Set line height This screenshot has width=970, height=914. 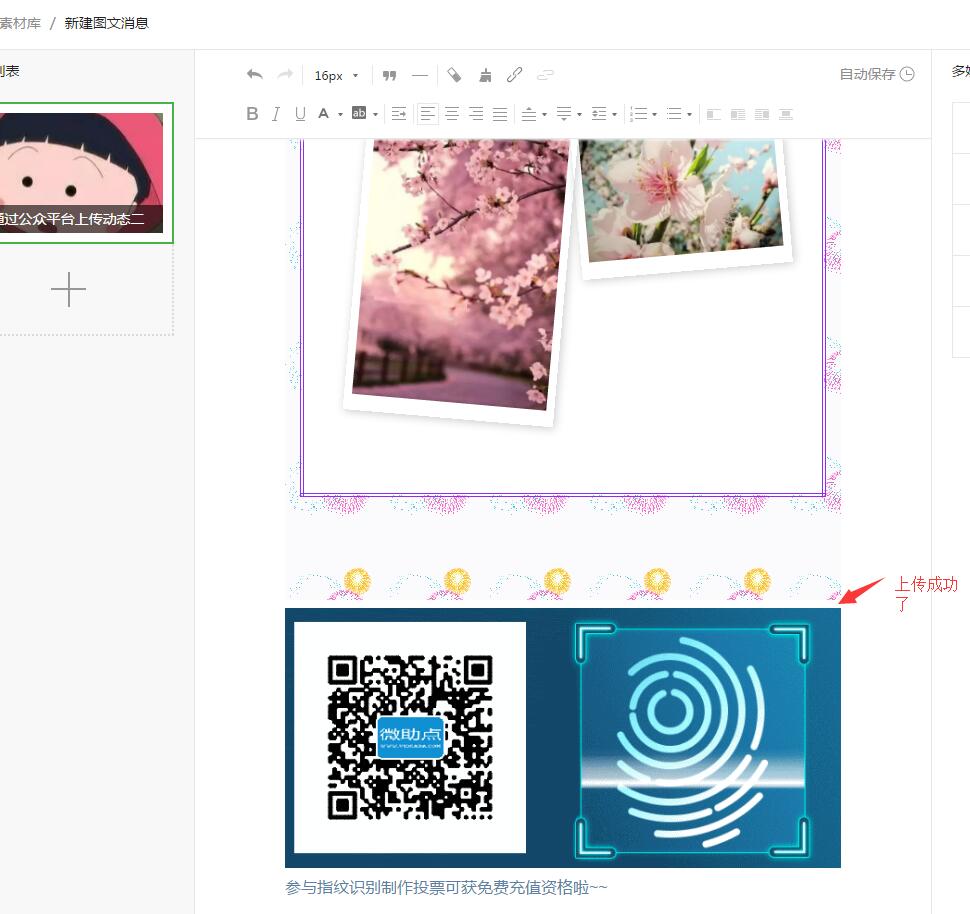[599, 114]
